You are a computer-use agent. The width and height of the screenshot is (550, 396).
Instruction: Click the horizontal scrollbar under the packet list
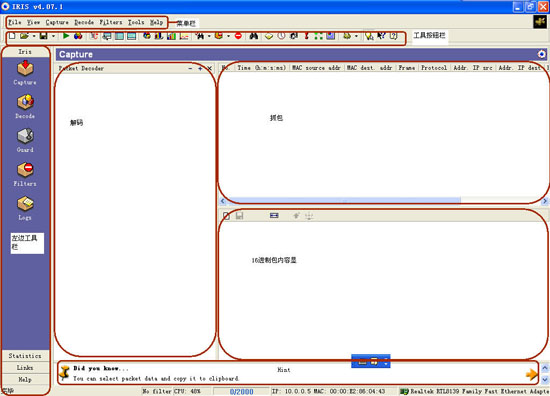(x=383, y=201)
